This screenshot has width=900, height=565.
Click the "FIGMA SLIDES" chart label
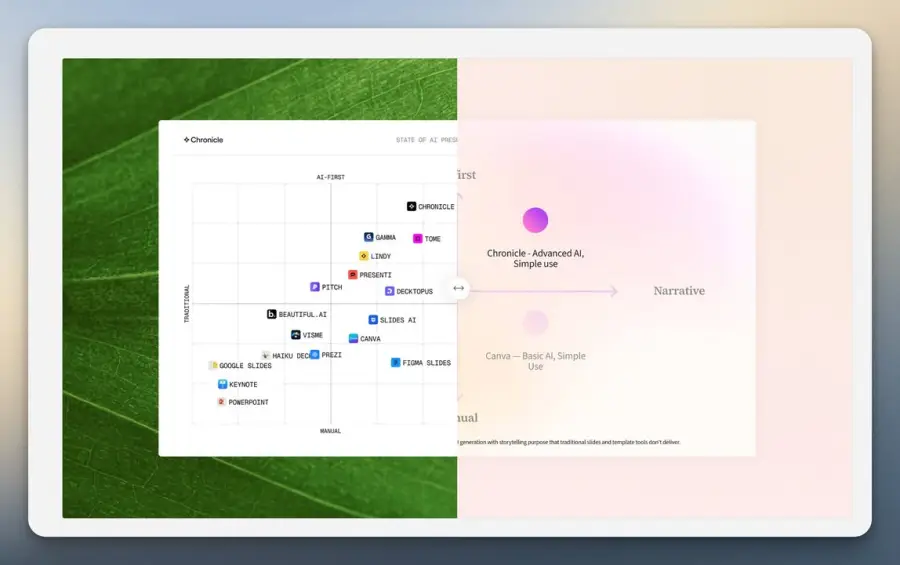426,363
